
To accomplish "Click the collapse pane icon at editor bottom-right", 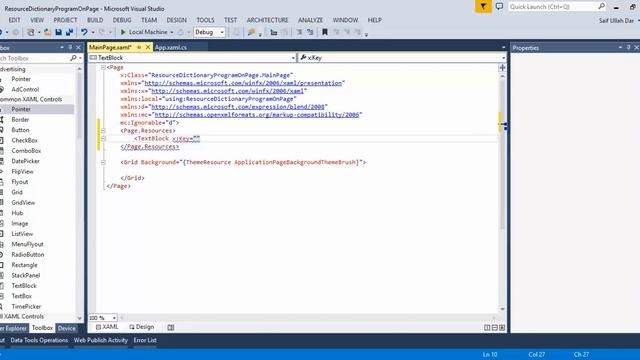I will (x=502, y=327).
